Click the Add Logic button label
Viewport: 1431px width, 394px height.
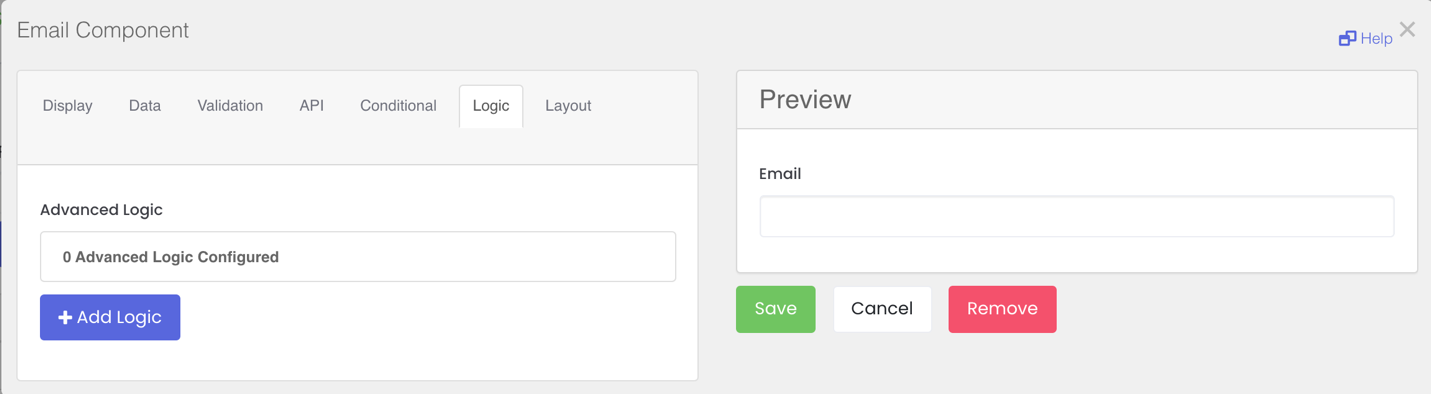119,317
